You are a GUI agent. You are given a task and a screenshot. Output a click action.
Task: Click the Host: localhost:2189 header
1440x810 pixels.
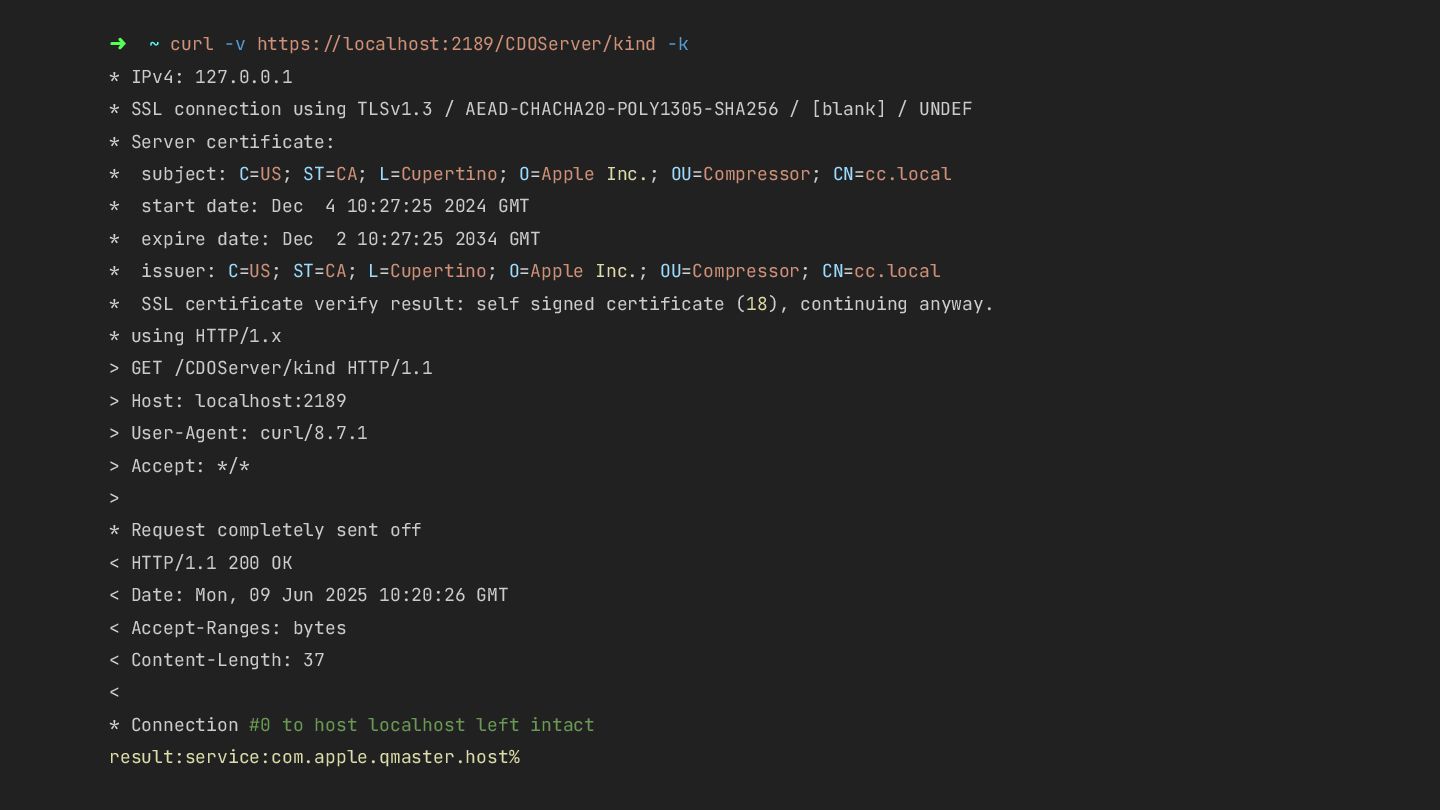pyautogui.click(x=238, y=401)
